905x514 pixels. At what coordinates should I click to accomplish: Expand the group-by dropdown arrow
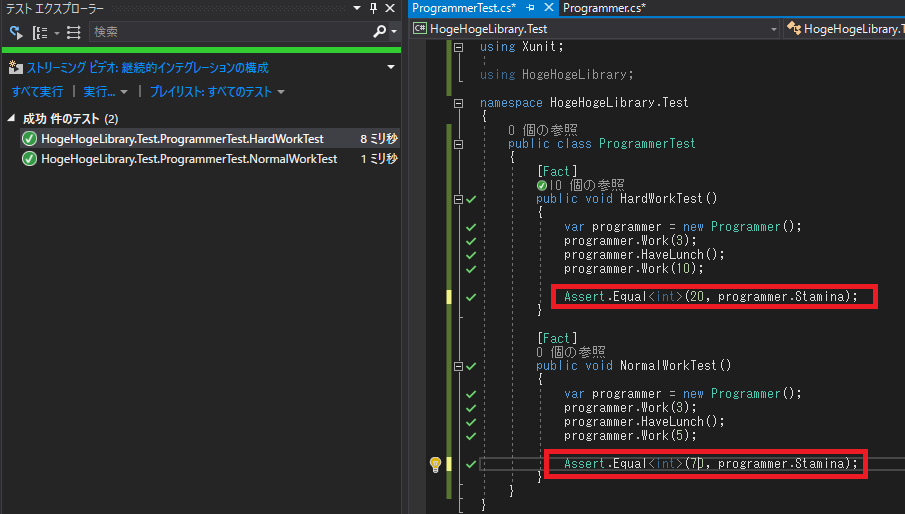(57, 33)
